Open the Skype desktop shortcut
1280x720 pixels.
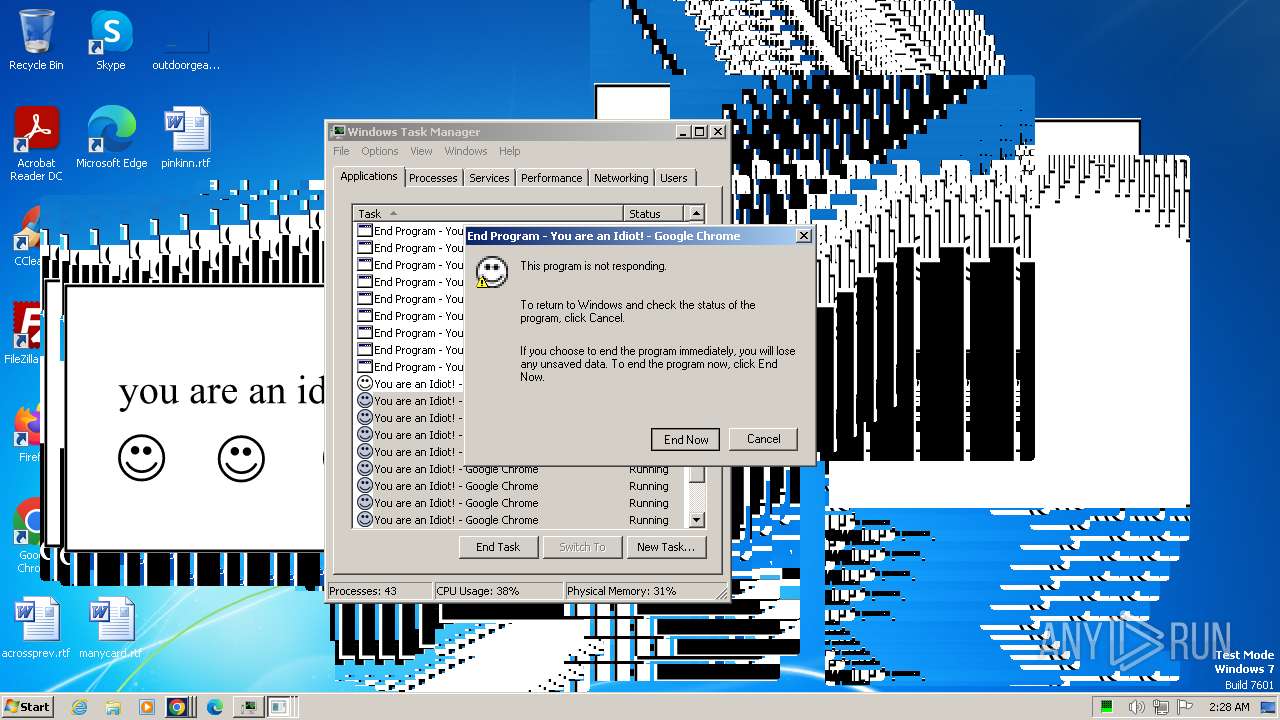110,40
